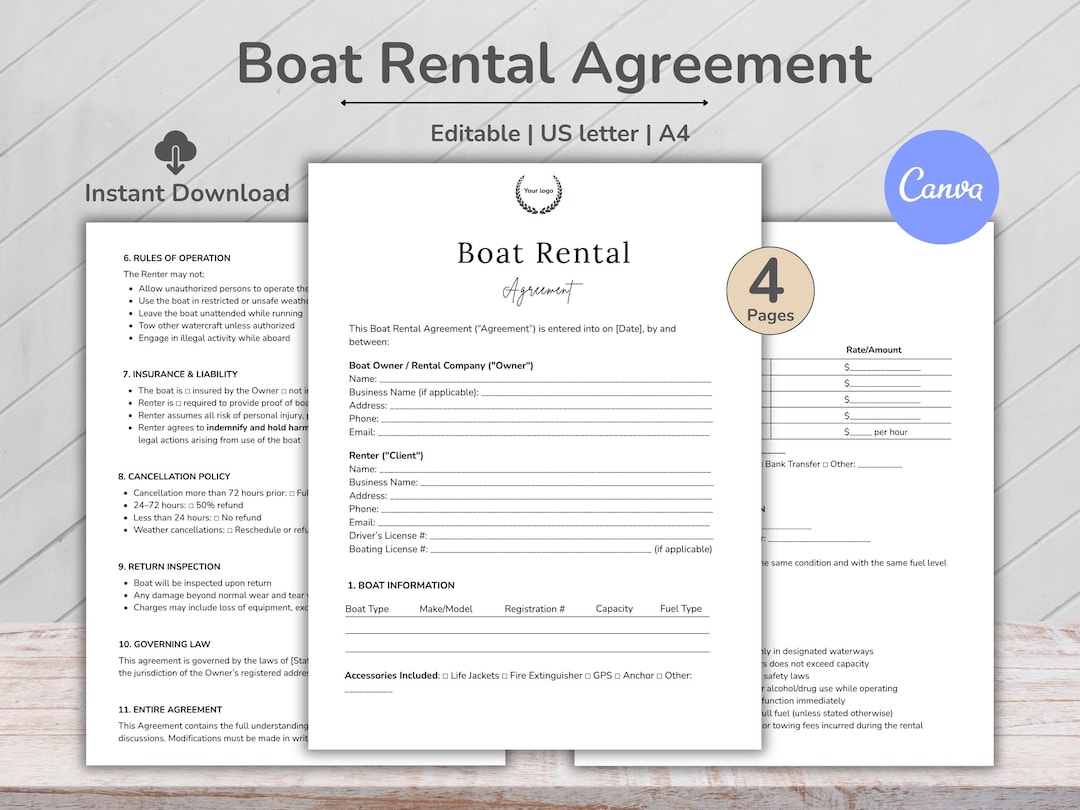Click the Canva logo badge

[941, 186]
